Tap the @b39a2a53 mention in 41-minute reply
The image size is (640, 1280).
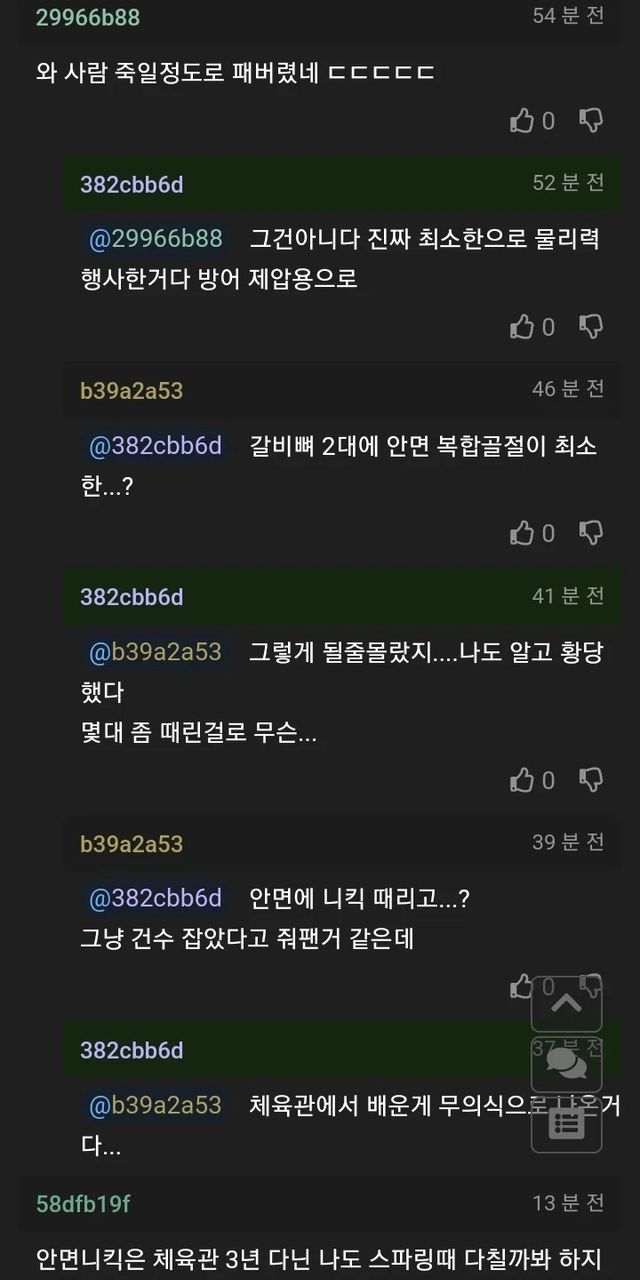(x=155, y=652)
